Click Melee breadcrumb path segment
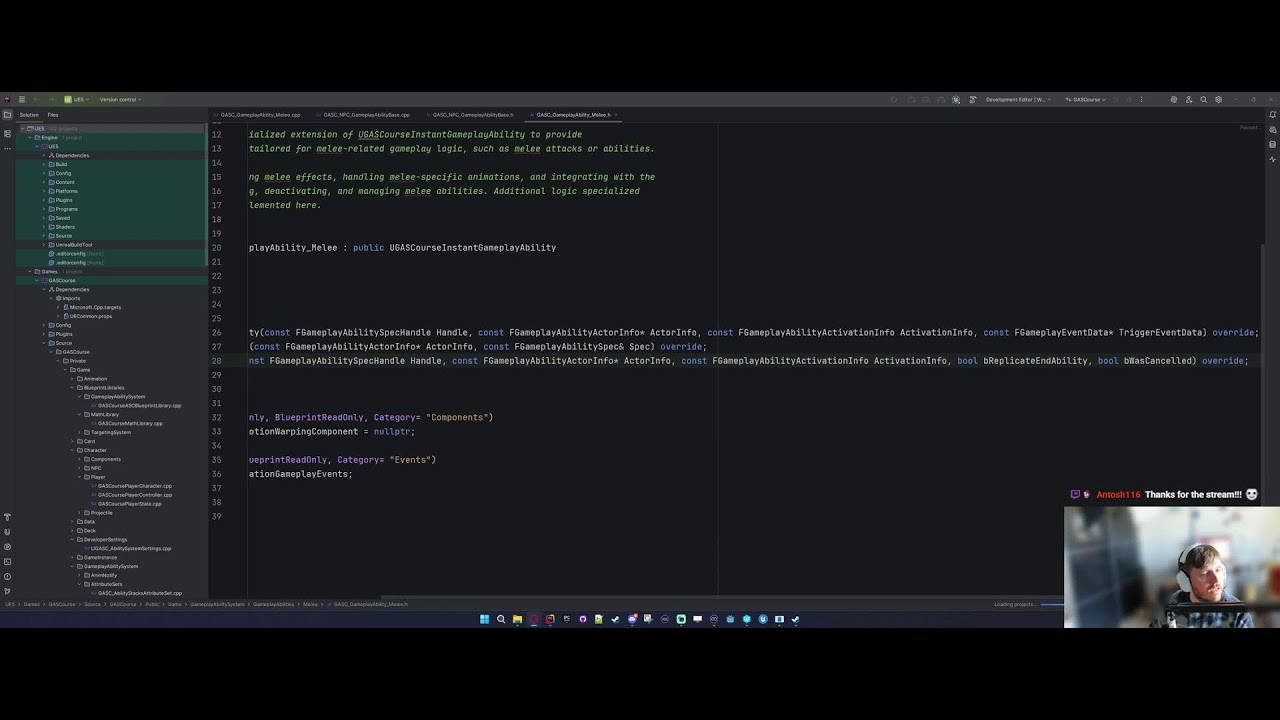The width and height of the screenshot is (1280, 720). [310, 604]
